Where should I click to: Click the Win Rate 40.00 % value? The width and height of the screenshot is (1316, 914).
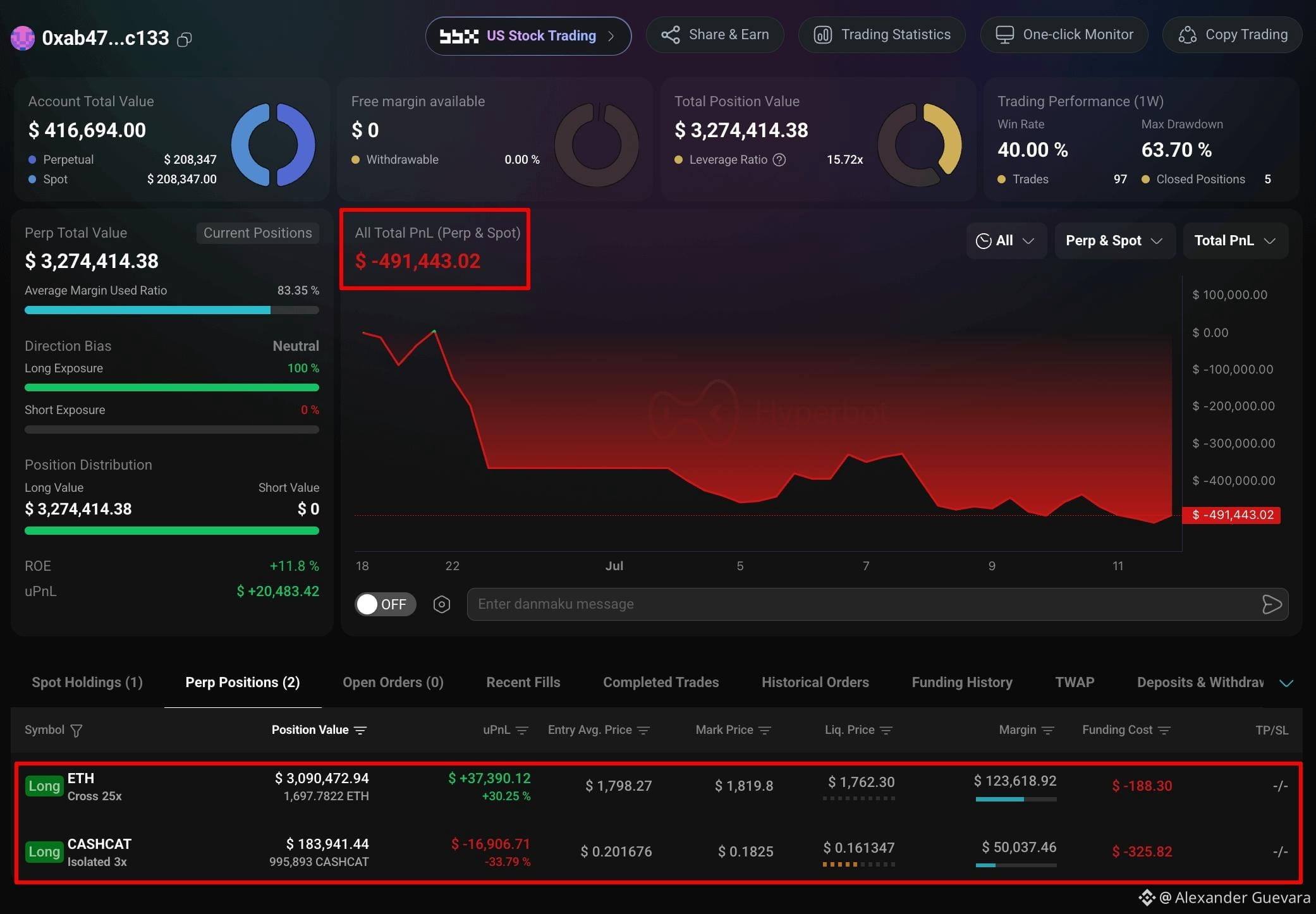pos(1033,150)
